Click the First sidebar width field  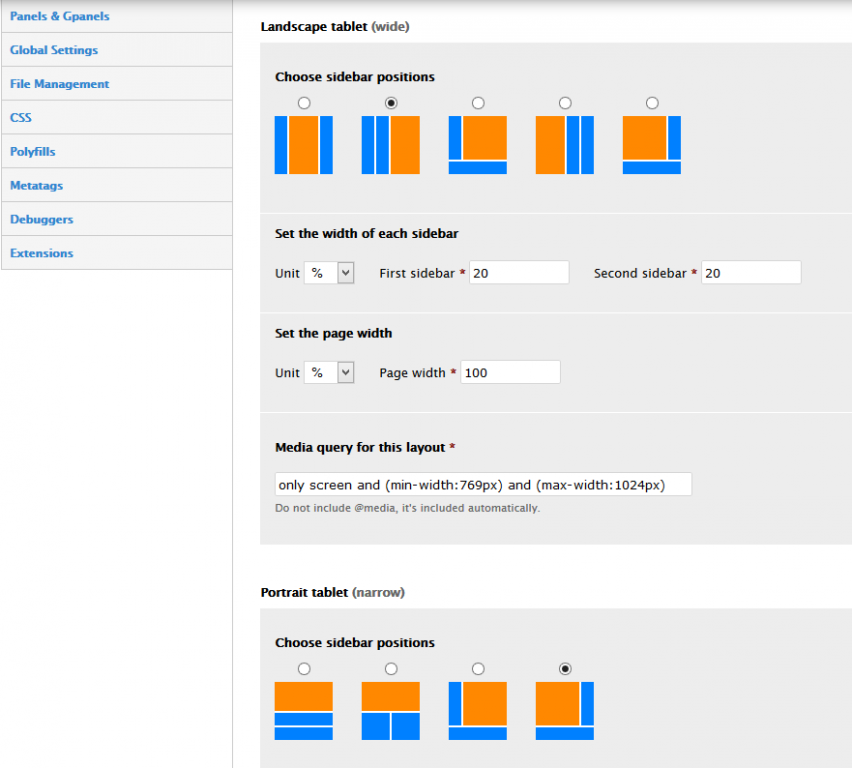click(x=519, y=273)
